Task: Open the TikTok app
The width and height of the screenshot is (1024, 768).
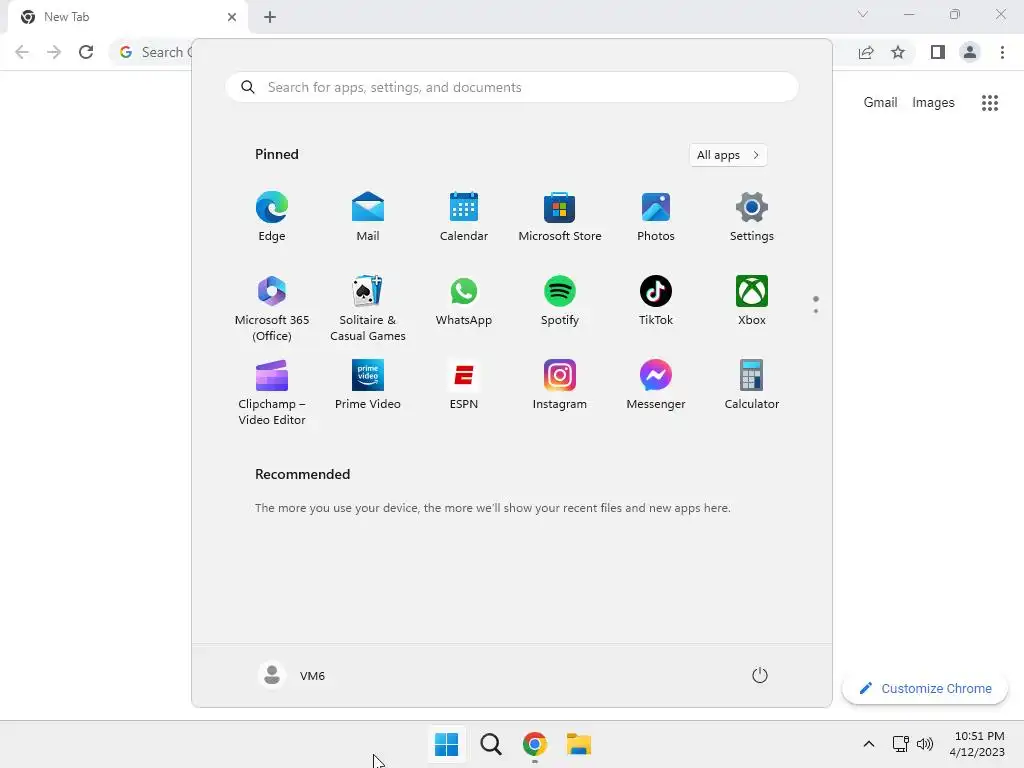Action: [x=656, y=300]
